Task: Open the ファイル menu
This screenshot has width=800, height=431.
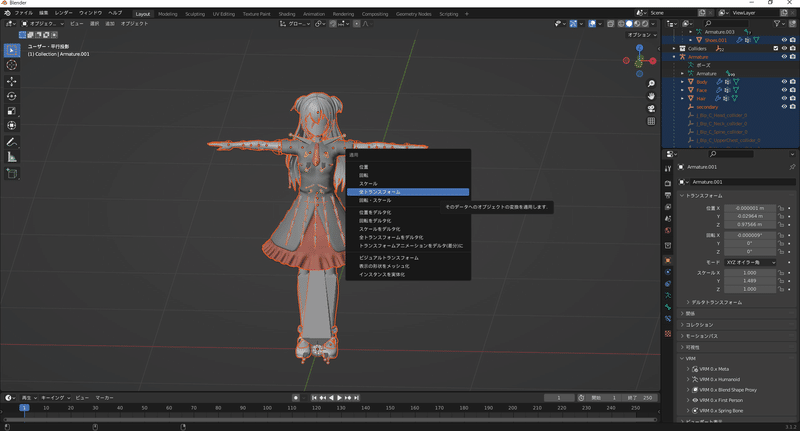Action: pyautogui.click(x=23, y=13)
